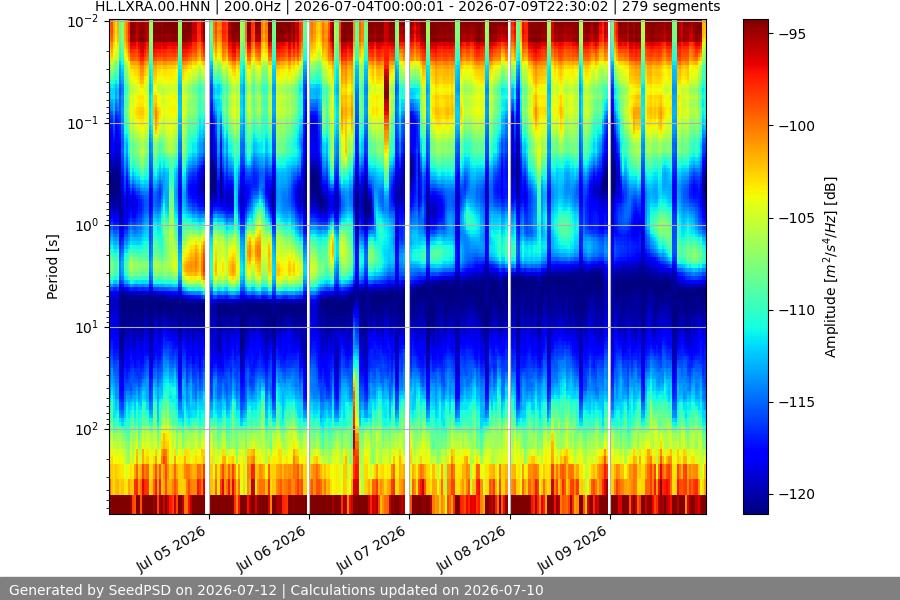
Task: Click the 10⁻¹ y-axis tick label
Action: tap(83, 123)
